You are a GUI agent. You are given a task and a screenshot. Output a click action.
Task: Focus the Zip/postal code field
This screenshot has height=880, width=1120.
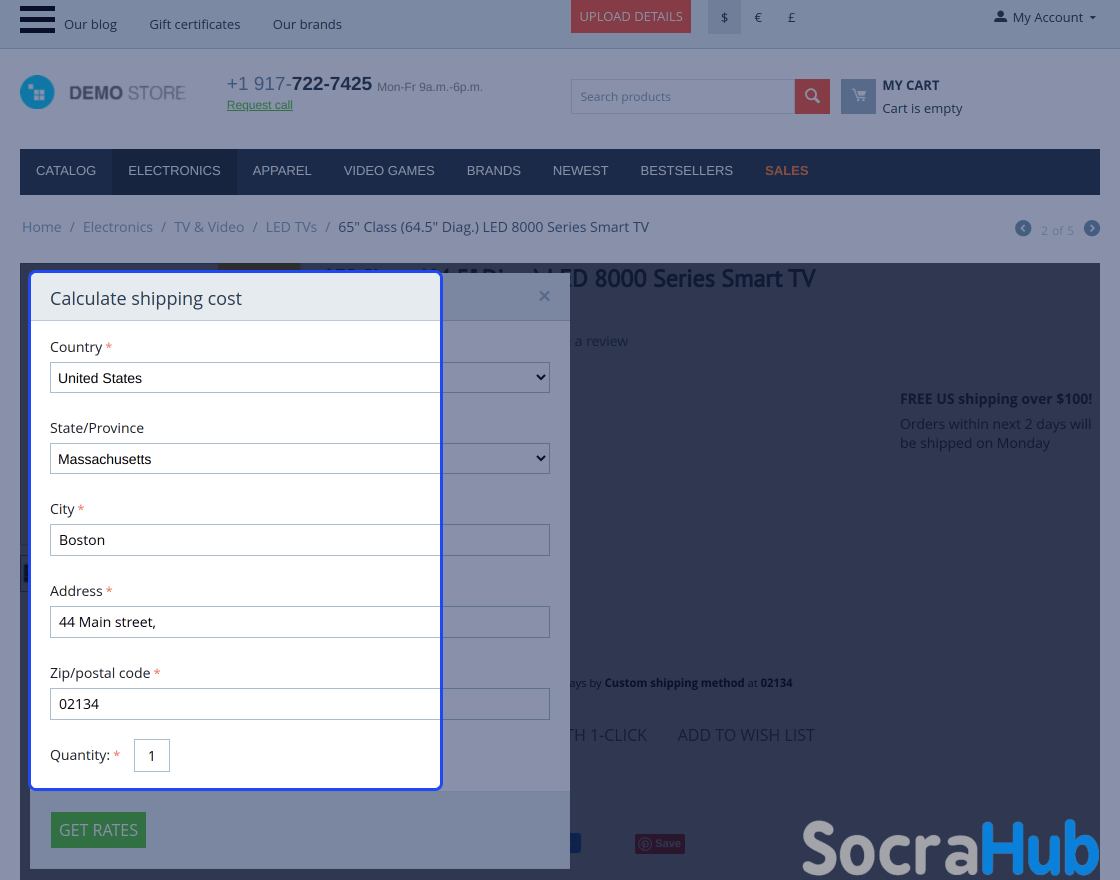pyautogui.click(x=300, y=704)
